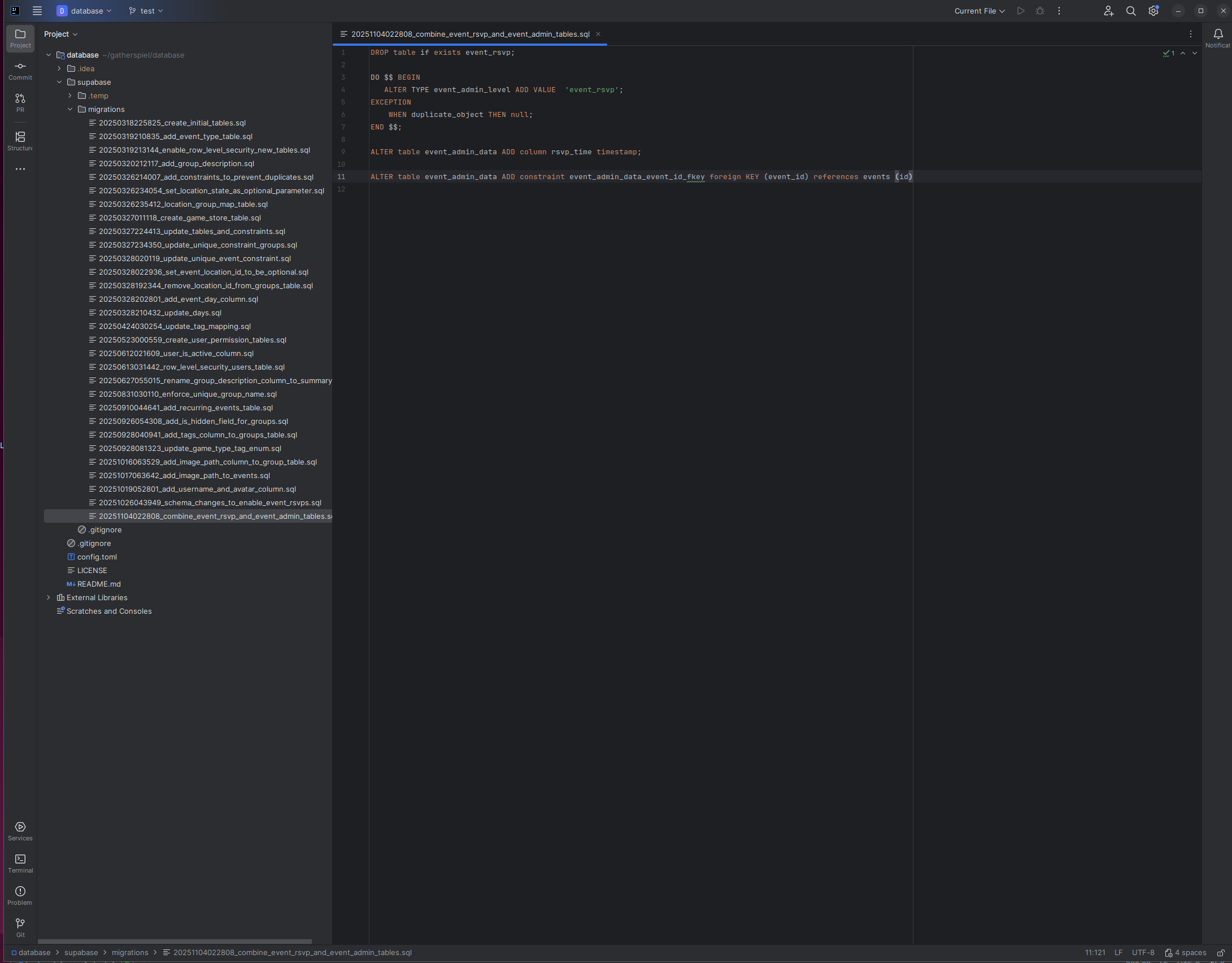This screenshot has width=1232, height=963.
Task: Toggle read-only lock icon in status bar
Action: point(1220,953)
